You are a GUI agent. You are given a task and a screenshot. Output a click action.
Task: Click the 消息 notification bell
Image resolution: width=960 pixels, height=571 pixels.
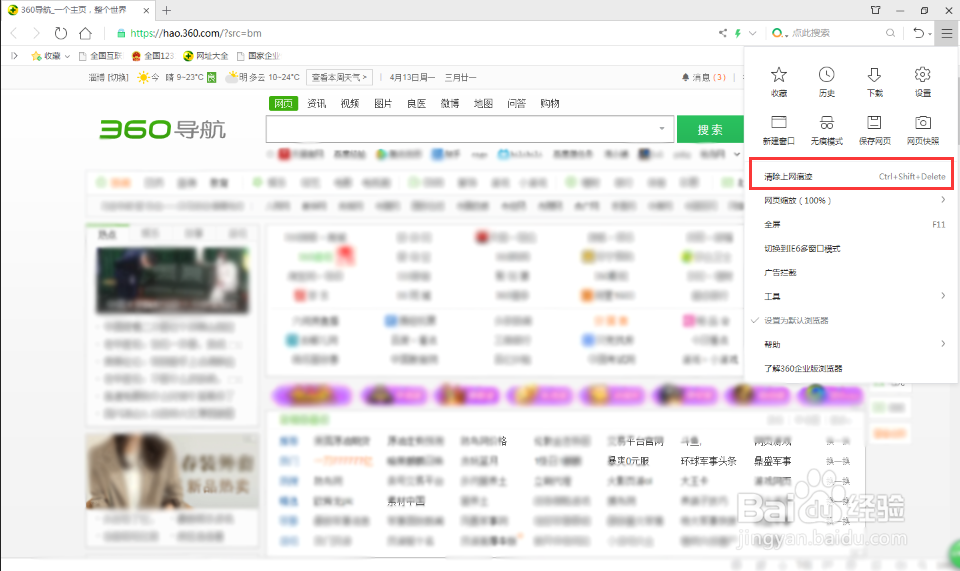pos(685,77)
